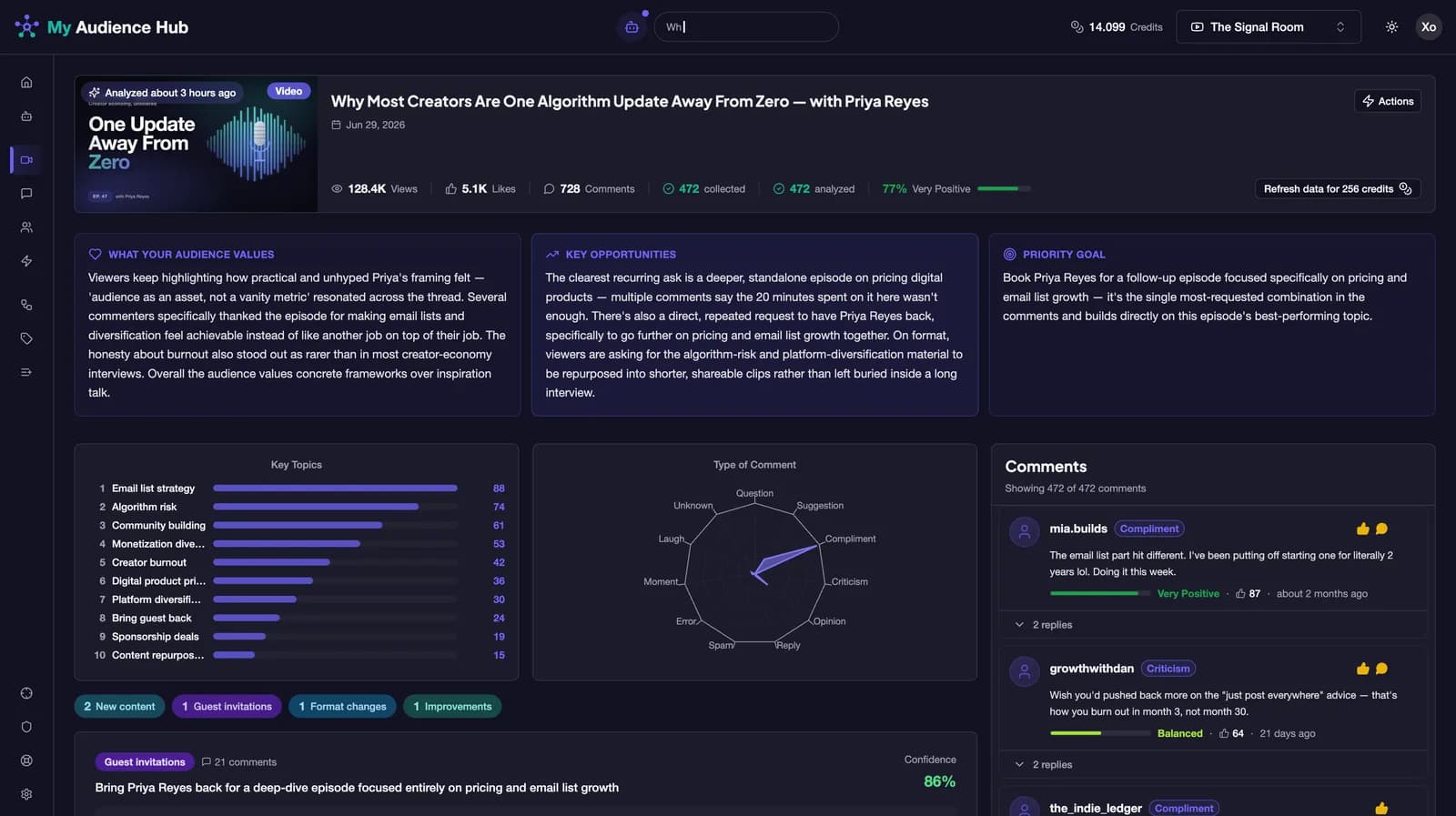Open the Actions menu
Viewport: 1456px width, 816px height.
tap(1388, 101)
